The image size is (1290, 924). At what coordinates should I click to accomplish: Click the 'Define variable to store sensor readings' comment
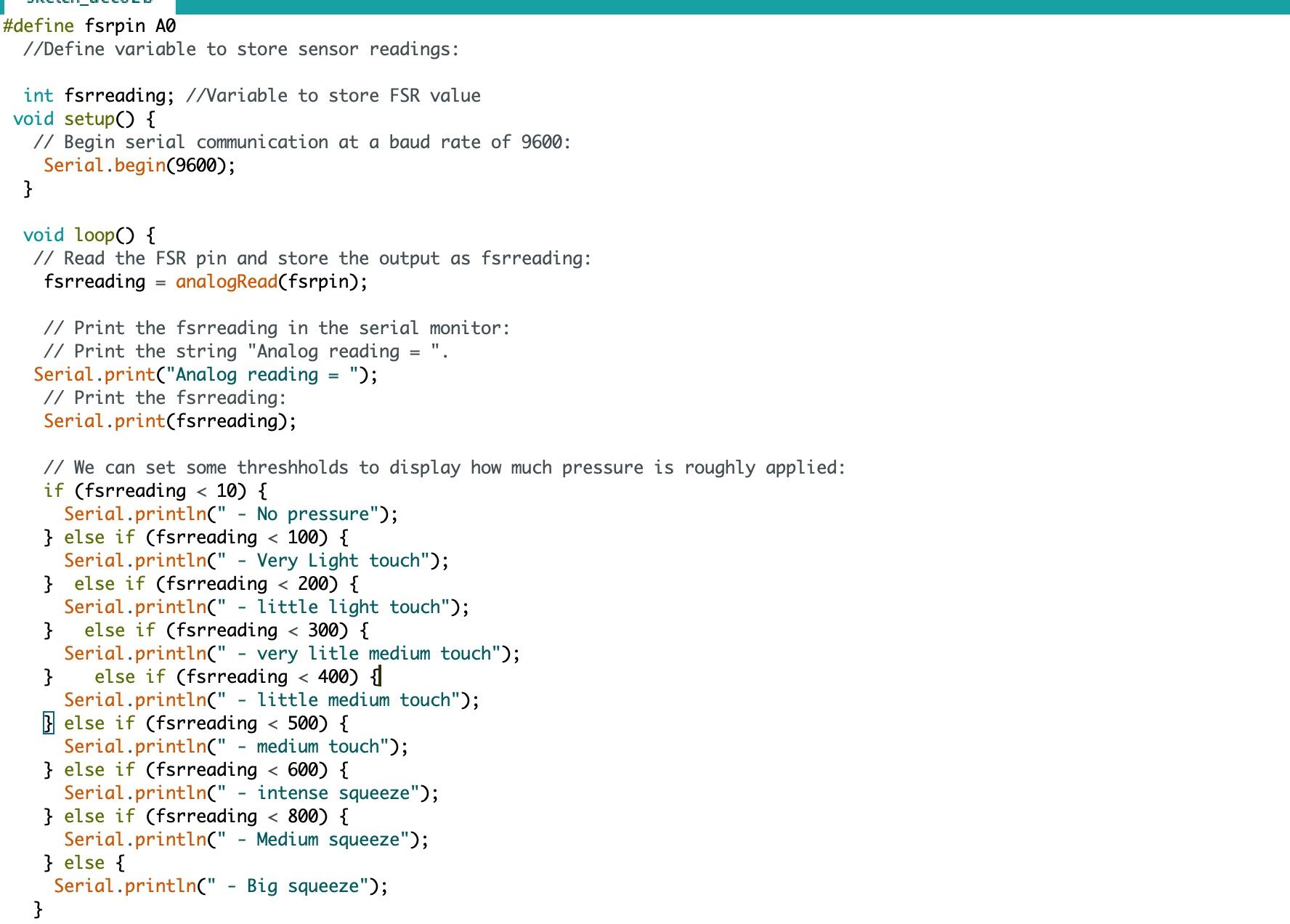tap(241, 49)
